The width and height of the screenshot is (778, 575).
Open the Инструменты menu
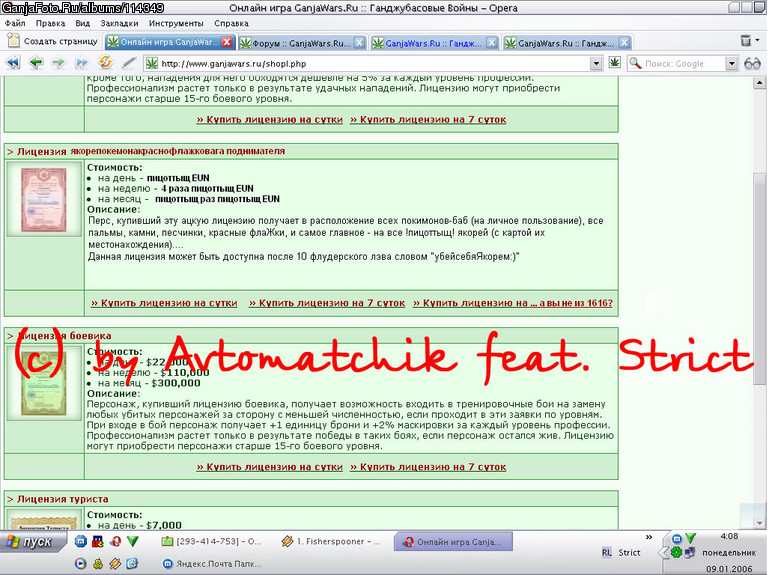click(176, 23)
